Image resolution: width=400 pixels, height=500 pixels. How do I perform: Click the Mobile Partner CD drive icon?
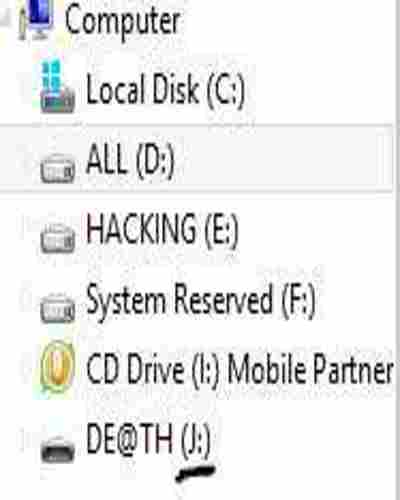point(57,367)
